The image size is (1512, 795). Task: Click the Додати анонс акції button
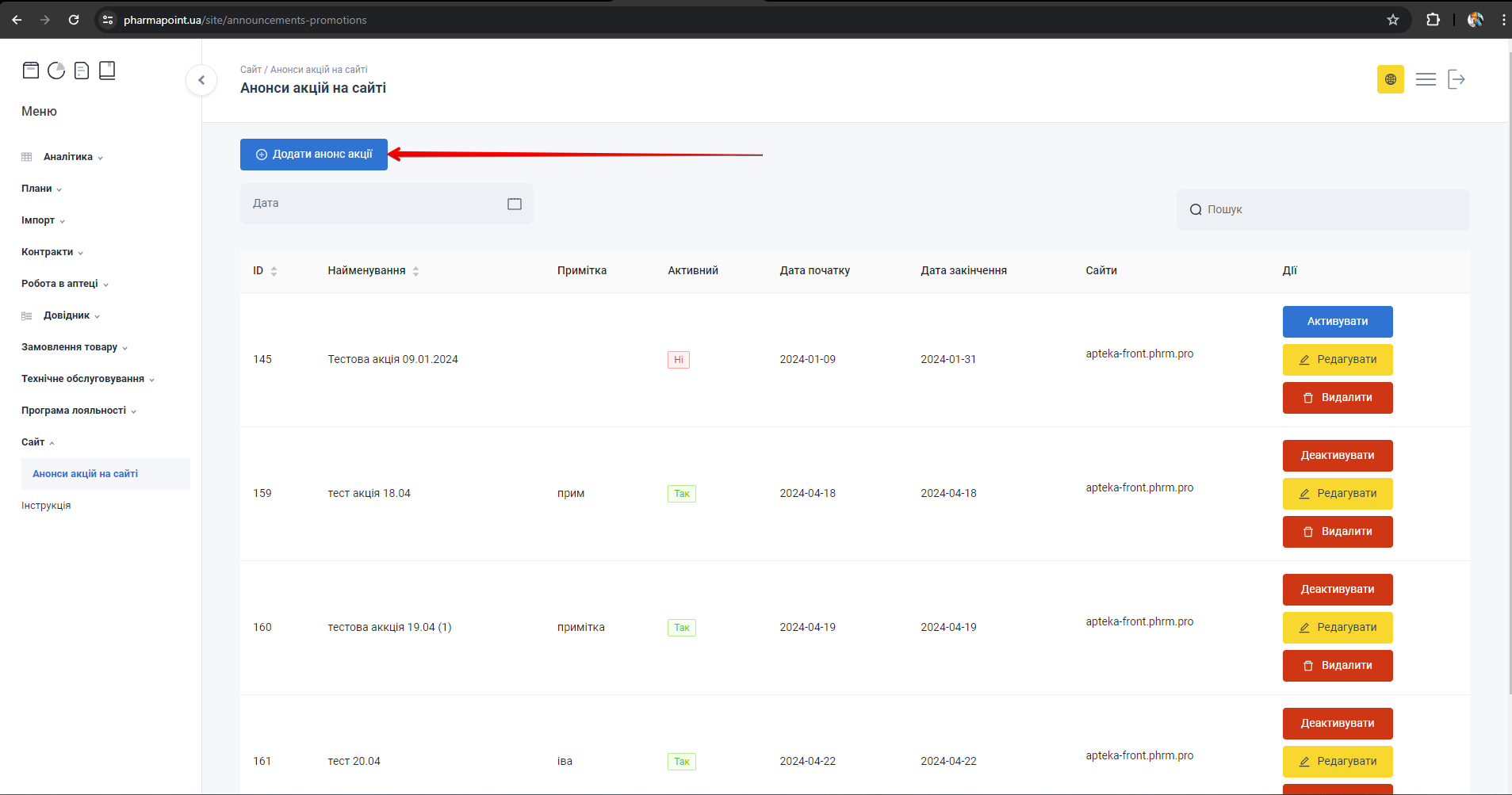point(314,155)
